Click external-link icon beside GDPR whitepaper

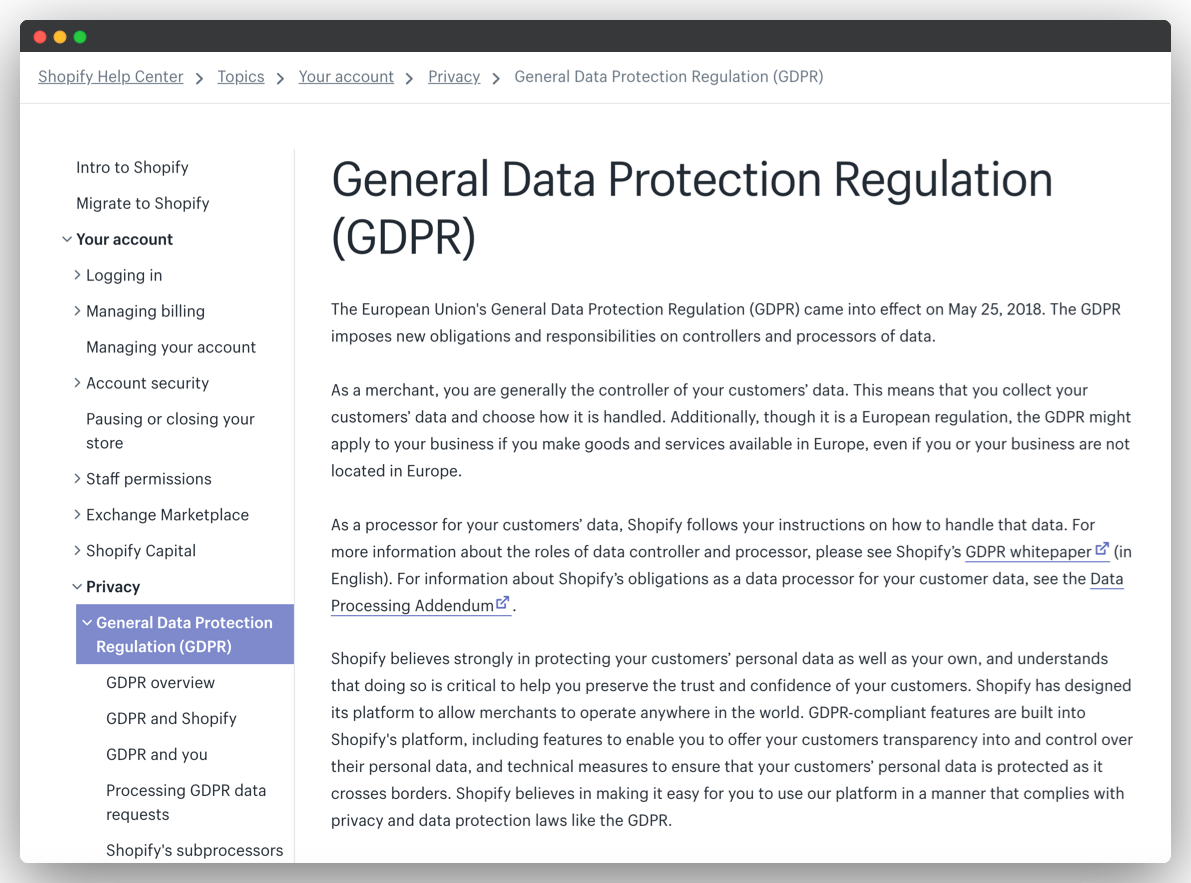click(1101, 549)
